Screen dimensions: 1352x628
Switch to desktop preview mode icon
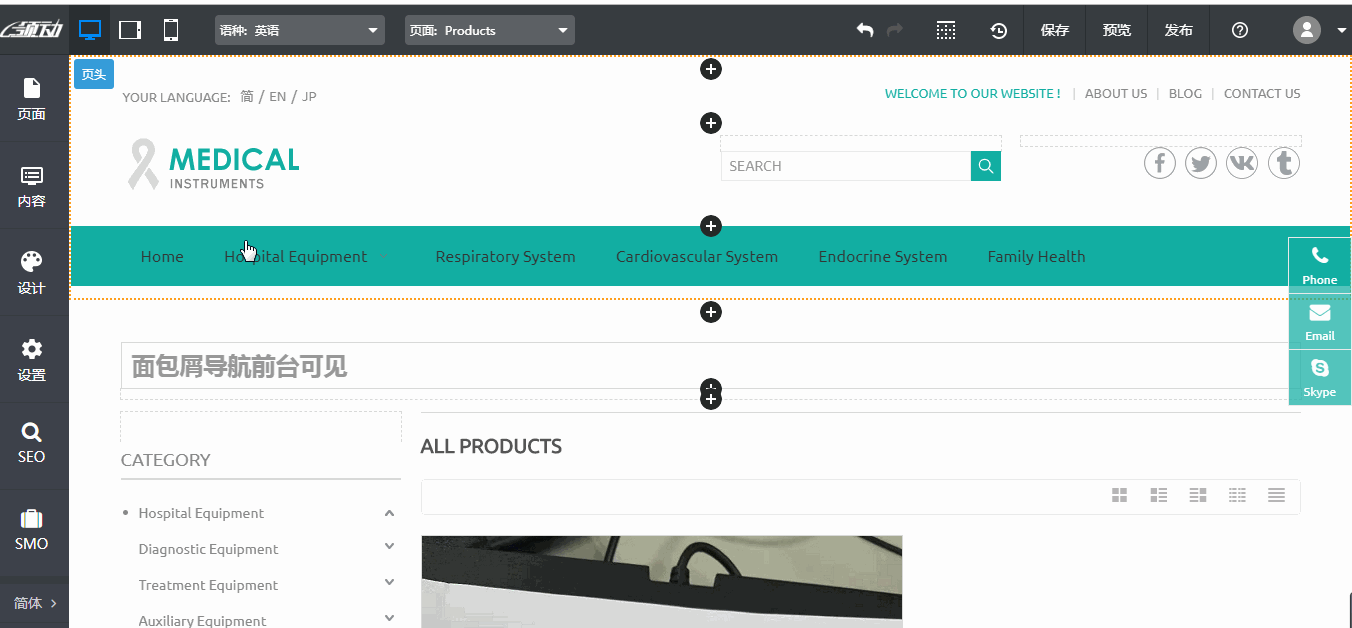(x=90, y=30)
